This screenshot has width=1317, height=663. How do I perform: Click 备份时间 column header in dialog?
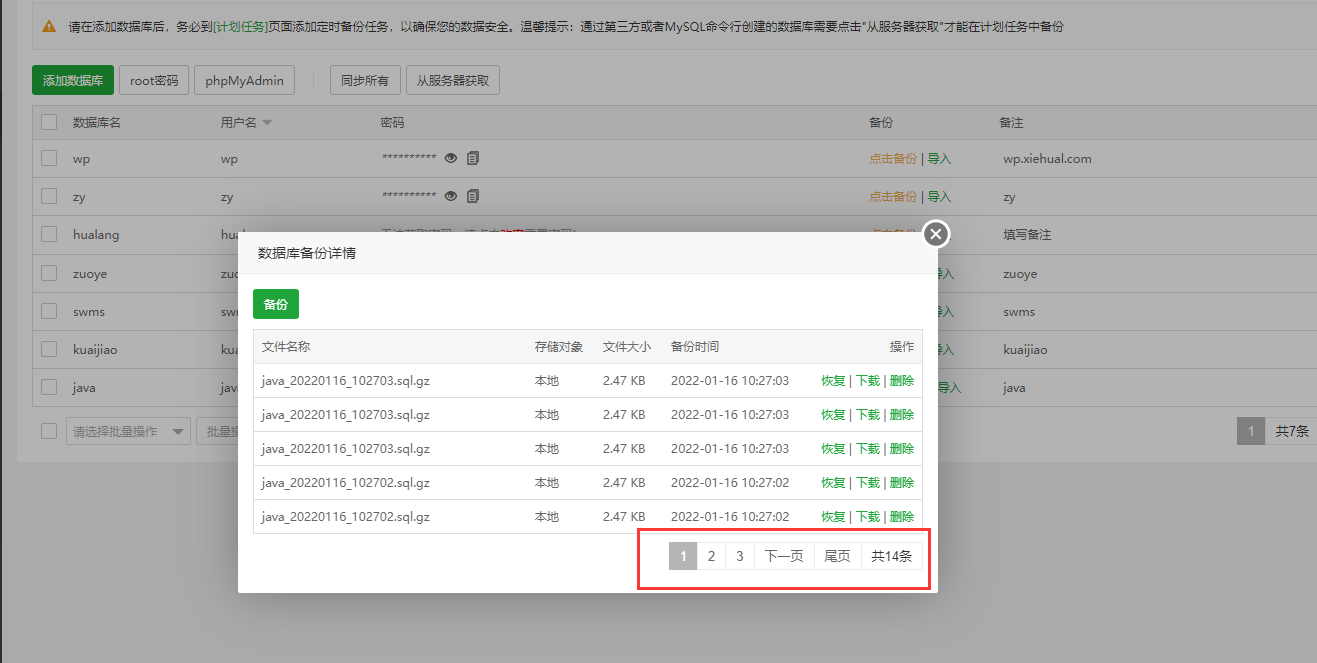point(695,347)
